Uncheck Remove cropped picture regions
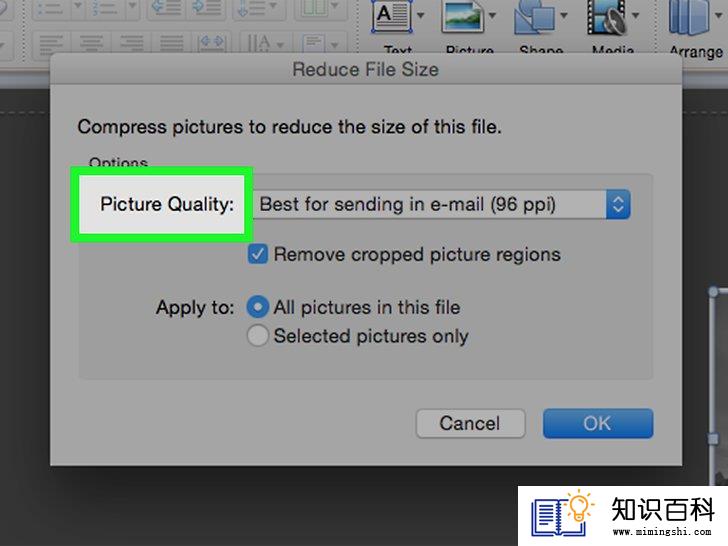 coord(258,254)
